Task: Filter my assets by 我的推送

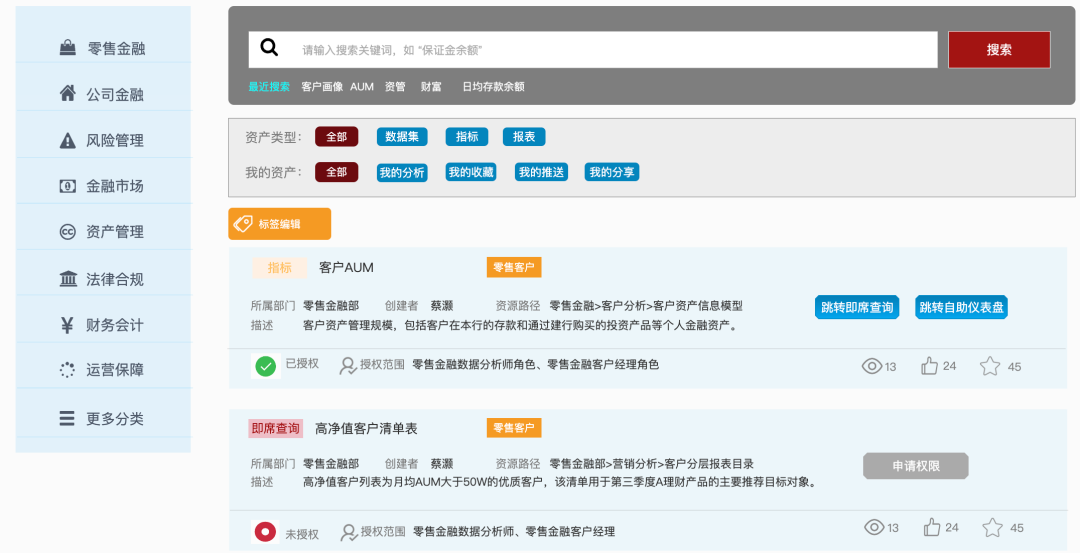Action: [x=541, y=172]
